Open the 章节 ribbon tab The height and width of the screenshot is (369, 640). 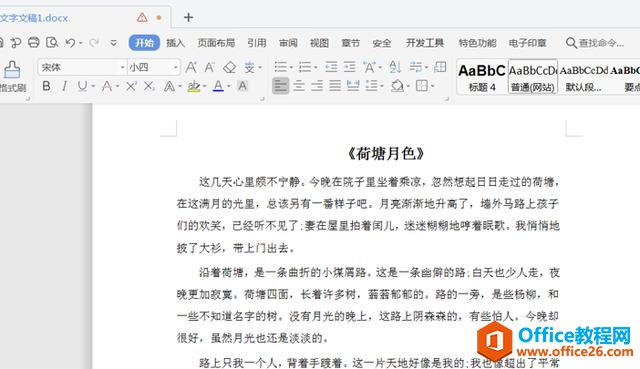pyautogui.click(x=351, y=42)
